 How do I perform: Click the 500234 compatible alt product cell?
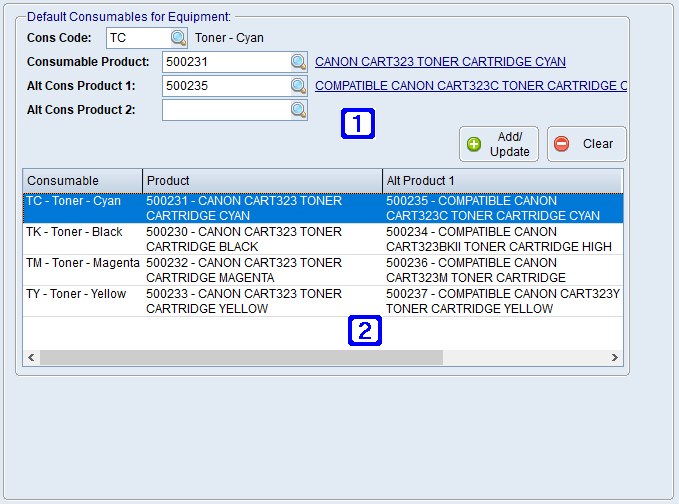[x=503, y=239]
